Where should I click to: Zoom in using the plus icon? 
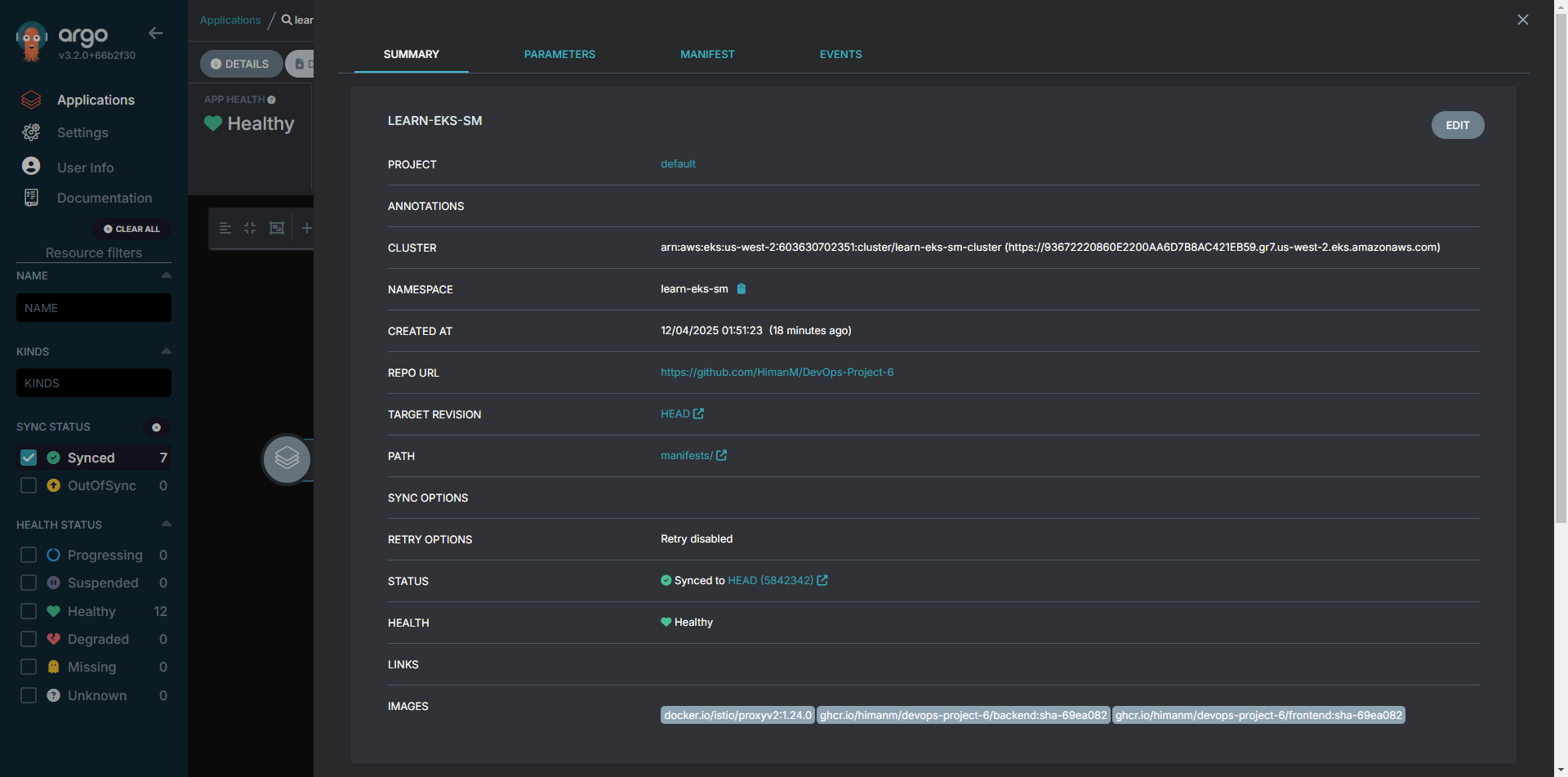tap(307, 228)
